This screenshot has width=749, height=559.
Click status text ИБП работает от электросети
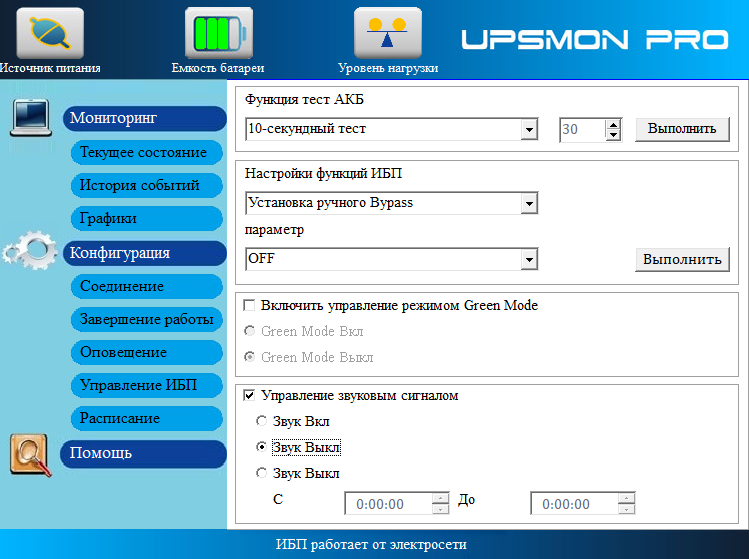[371, 545]
